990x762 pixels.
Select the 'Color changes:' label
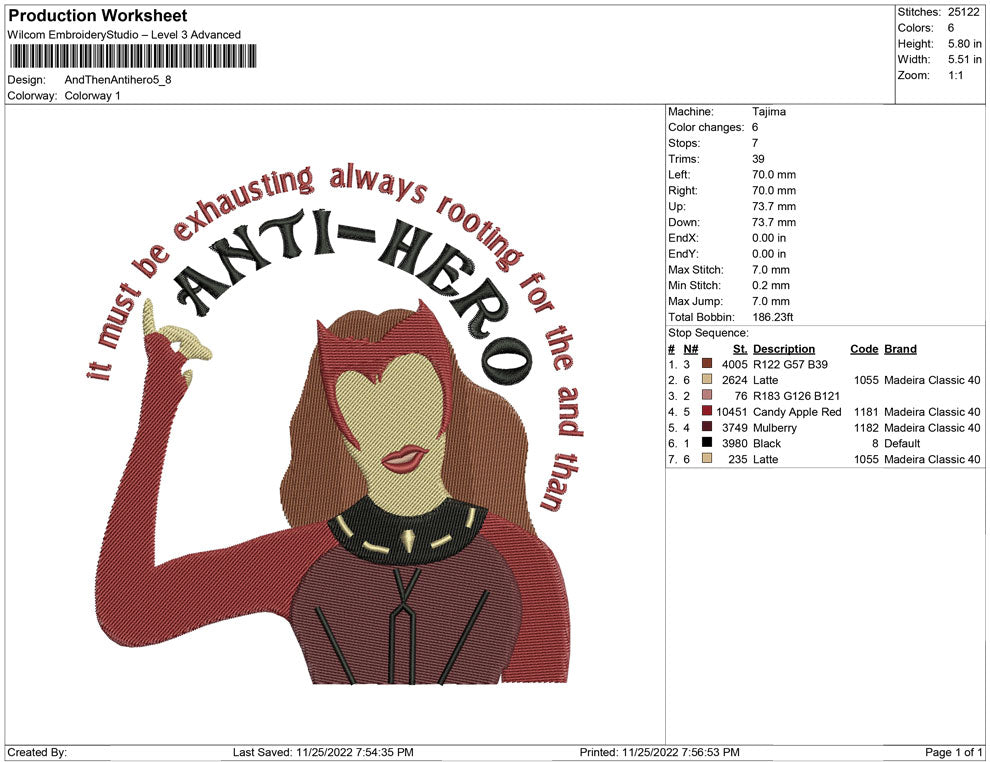pos(707,128)
